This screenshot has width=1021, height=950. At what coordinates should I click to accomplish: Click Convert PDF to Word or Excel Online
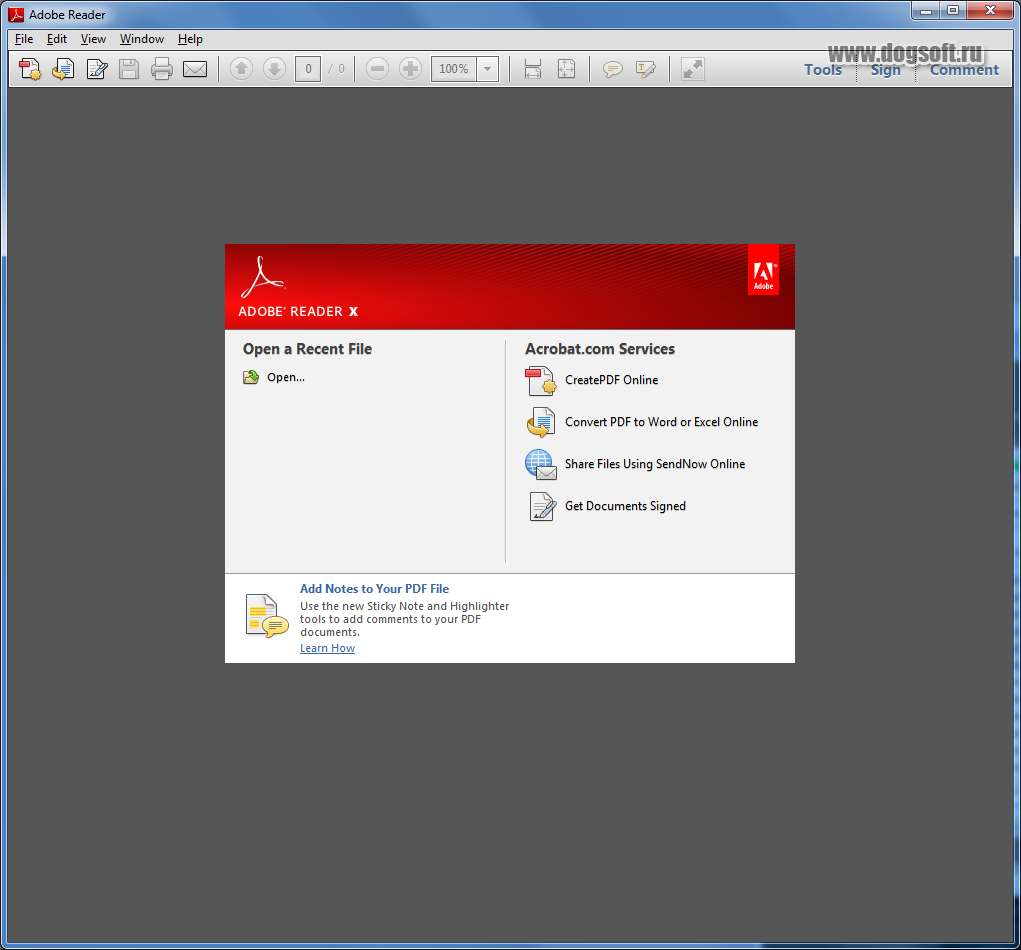[x=662, y=422]
